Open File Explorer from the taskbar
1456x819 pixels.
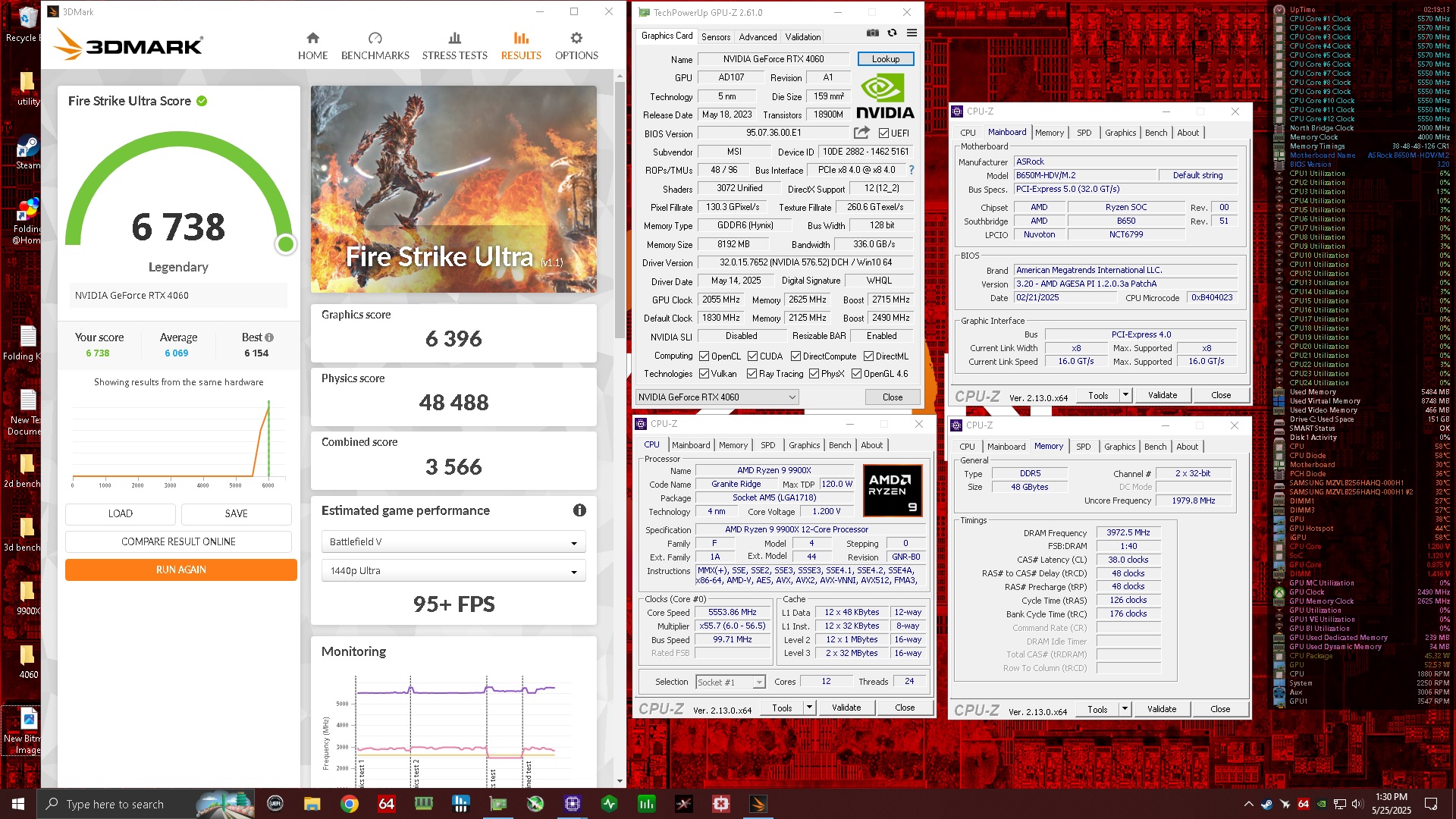click(x=312, y=804)
